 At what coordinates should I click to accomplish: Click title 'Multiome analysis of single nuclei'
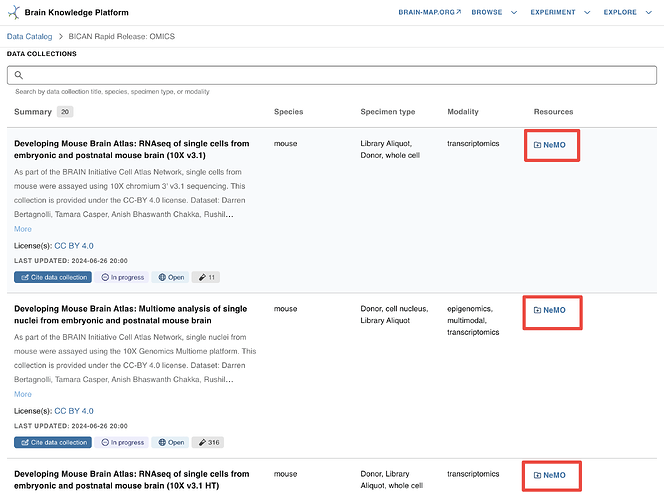click(x=130, y=315)
